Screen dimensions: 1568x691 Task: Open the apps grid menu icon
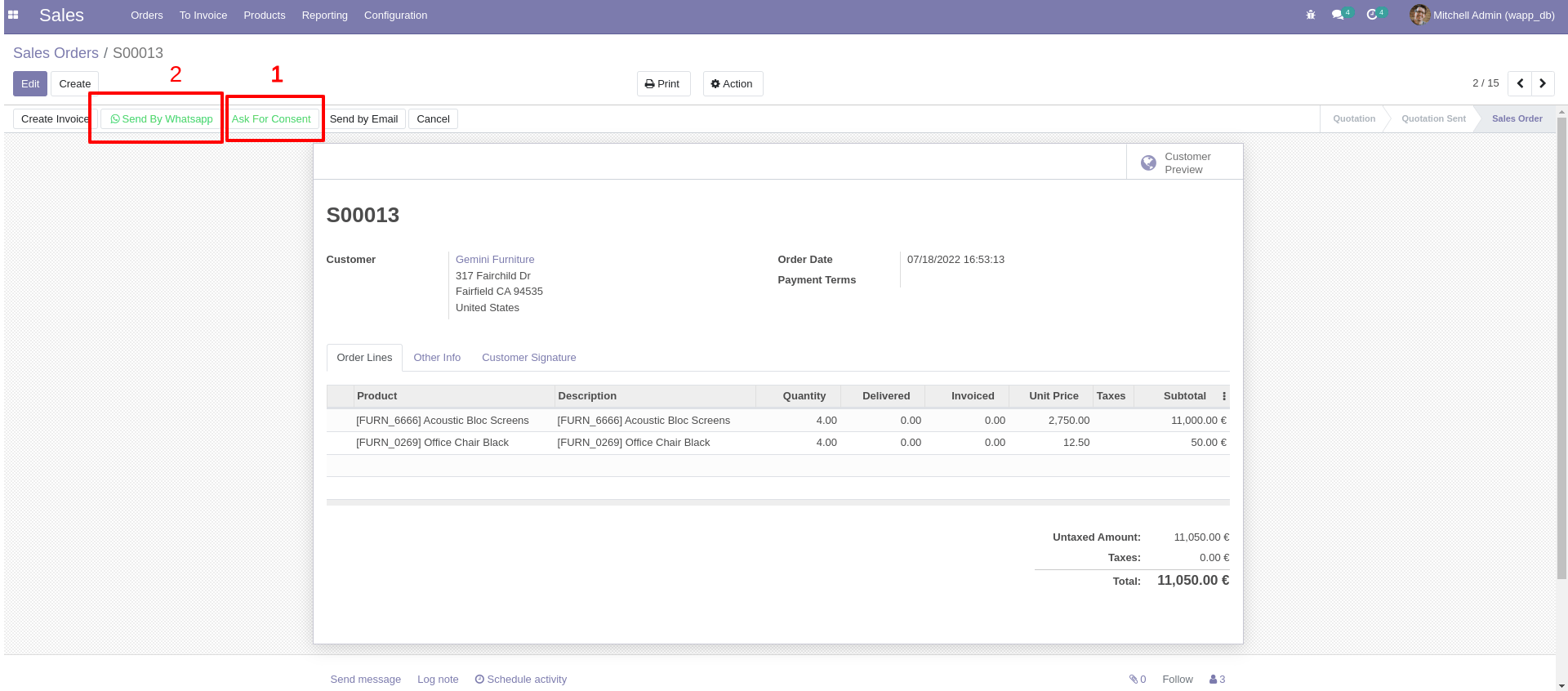tap(13, 15)
